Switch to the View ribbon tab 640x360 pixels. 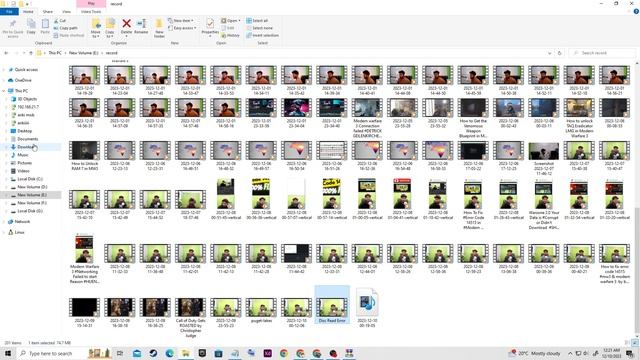coord(66,11)
